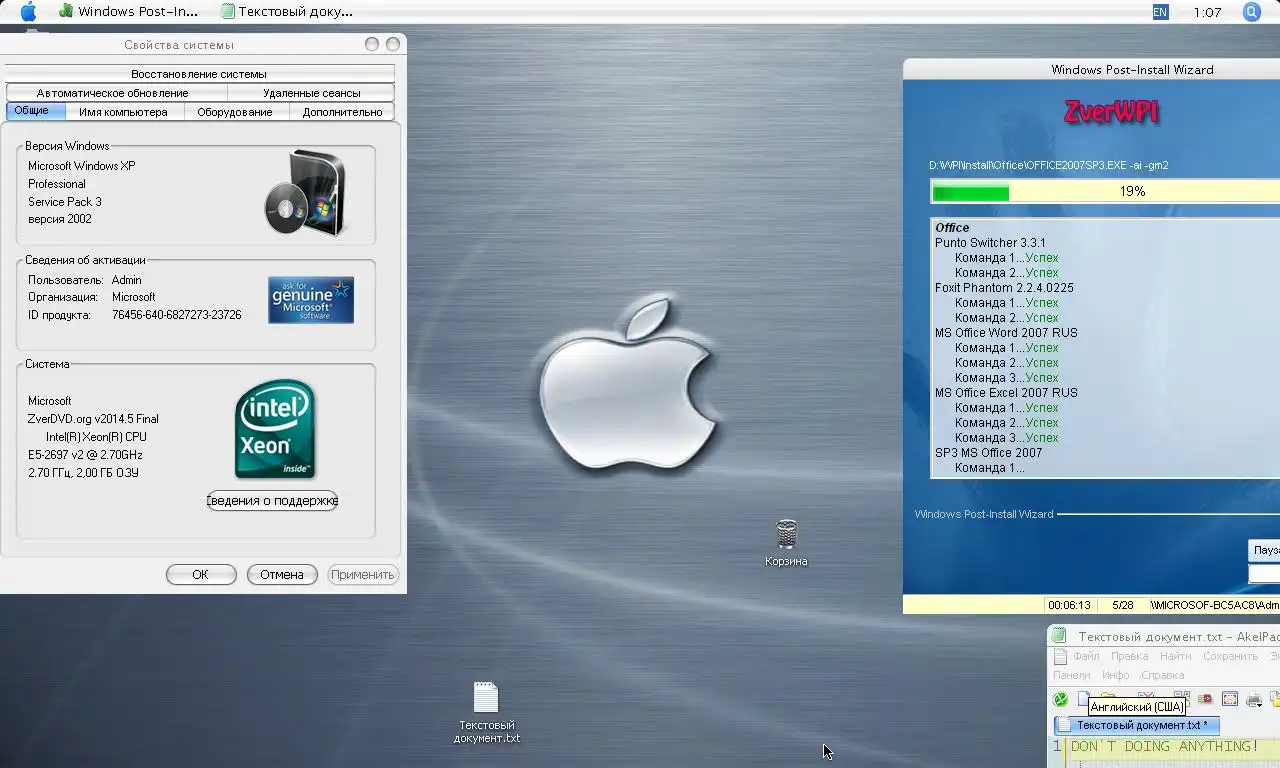This screenshot has height=768, width=1280.
Task: Click the 5/28 counter in status bar
Action: 1122,605
